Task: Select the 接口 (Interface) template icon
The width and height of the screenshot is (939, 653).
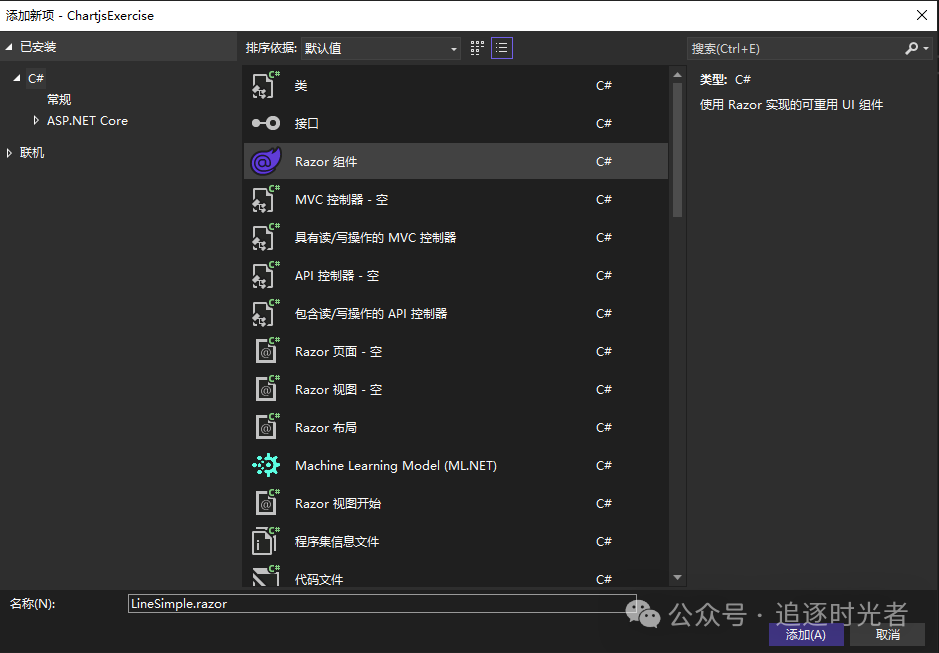Action: coord(266,123)
